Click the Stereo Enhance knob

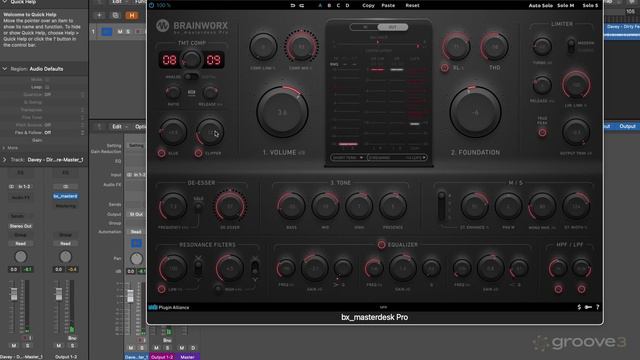tap(475, 206)
